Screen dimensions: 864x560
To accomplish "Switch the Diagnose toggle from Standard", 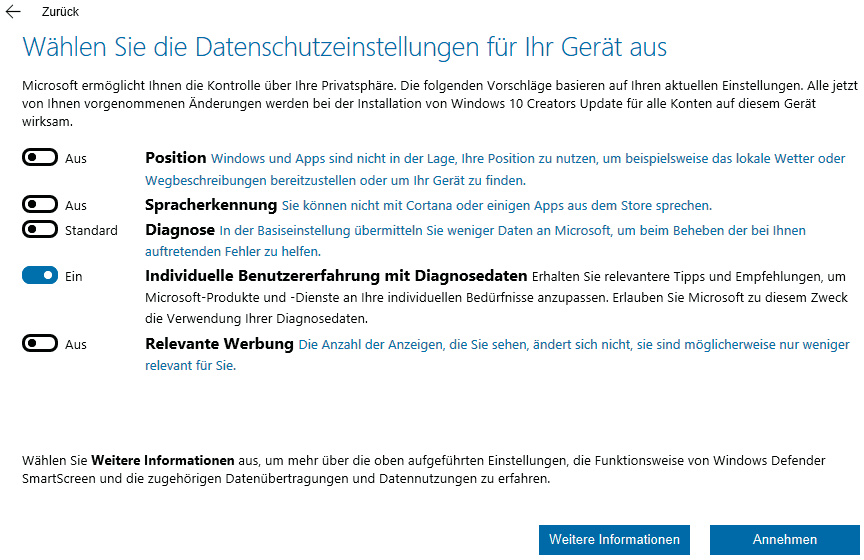I will click(x=40, y=230).
